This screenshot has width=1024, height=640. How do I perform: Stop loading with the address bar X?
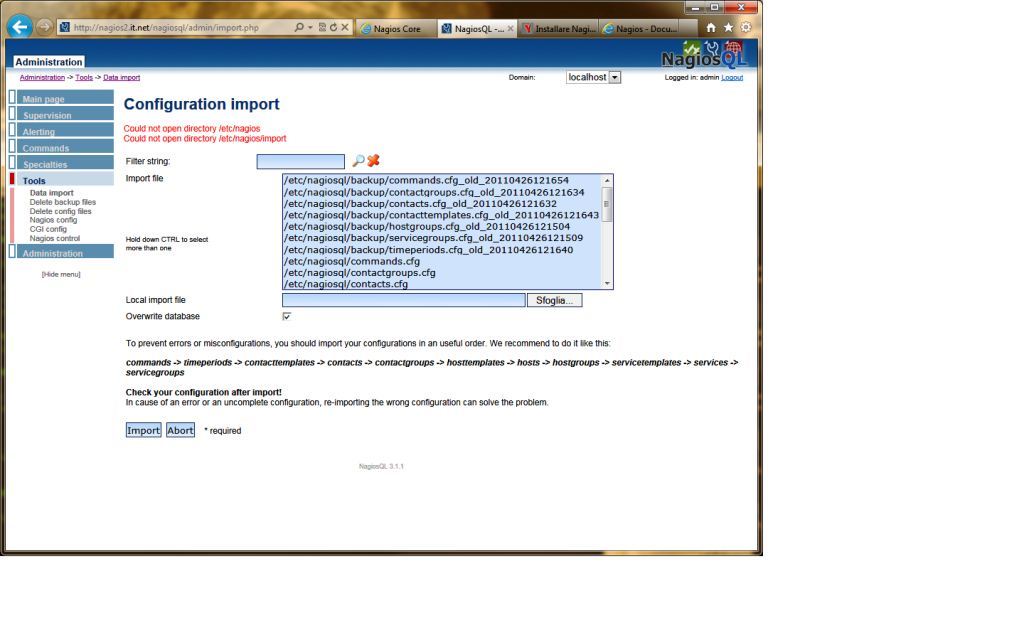click(x=345, y=27)
